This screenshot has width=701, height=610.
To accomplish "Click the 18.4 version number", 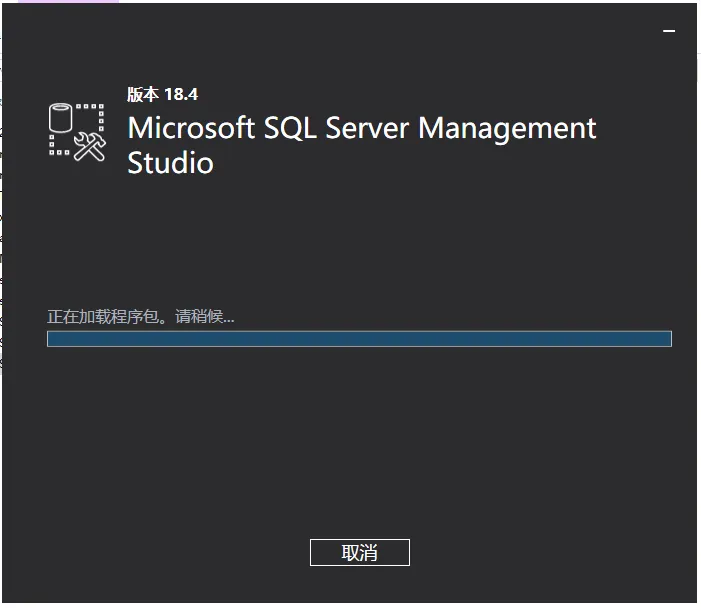I will [x=181, y=95].
